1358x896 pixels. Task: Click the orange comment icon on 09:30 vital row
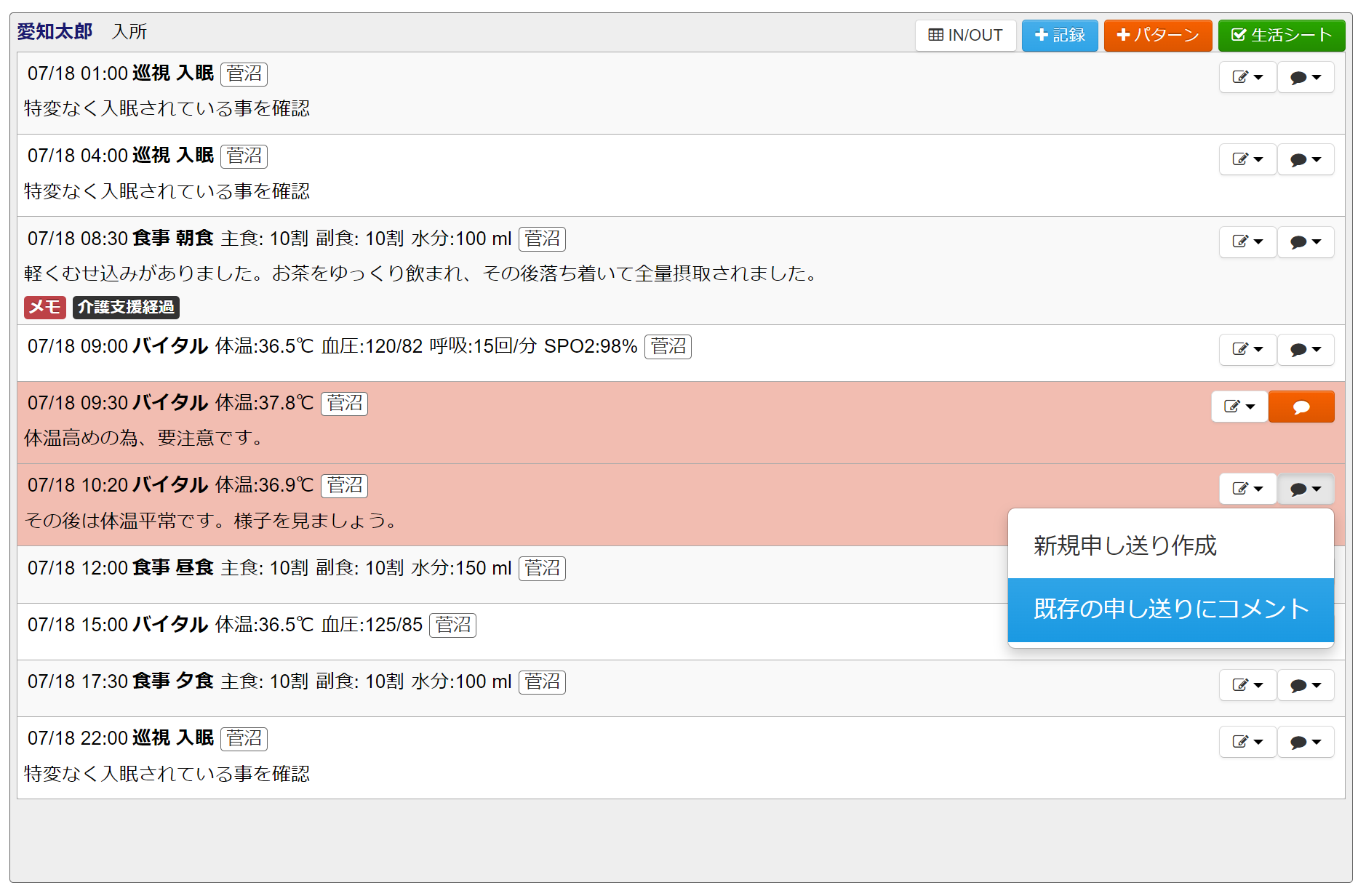point(1301,407)
